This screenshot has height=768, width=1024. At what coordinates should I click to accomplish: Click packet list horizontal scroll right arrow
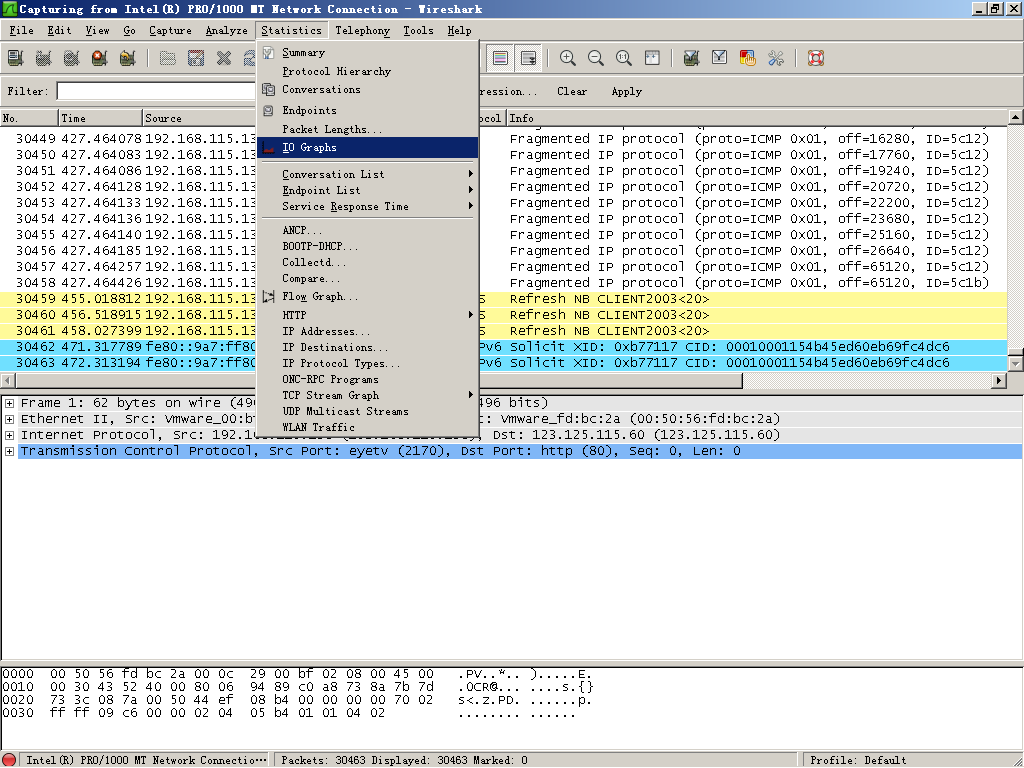click(999, 380)
